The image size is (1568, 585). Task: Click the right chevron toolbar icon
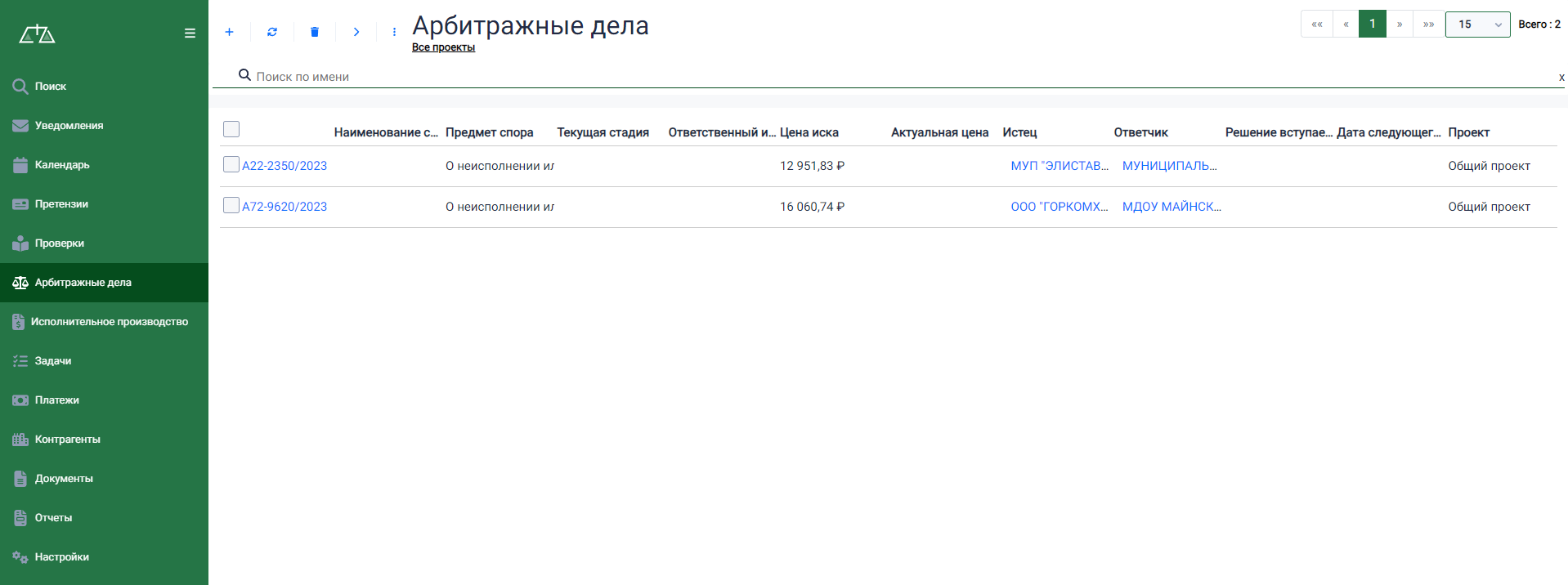click(356, 32)
